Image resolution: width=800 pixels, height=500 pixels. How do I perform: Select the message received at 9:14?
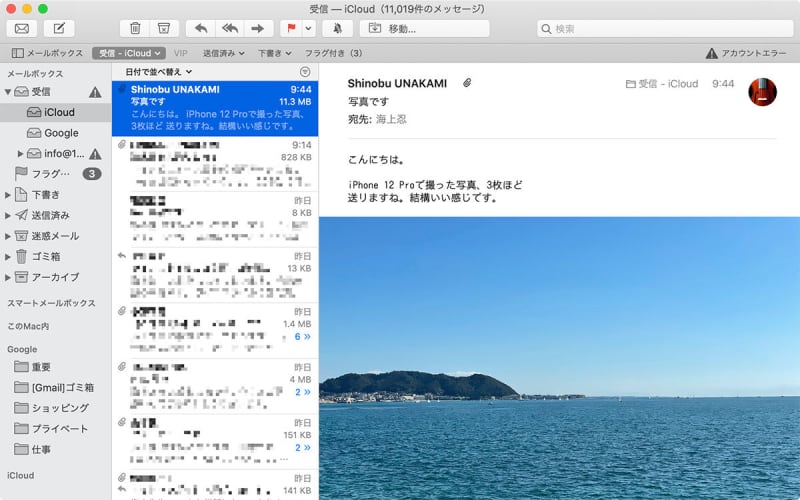click(215, 164)
